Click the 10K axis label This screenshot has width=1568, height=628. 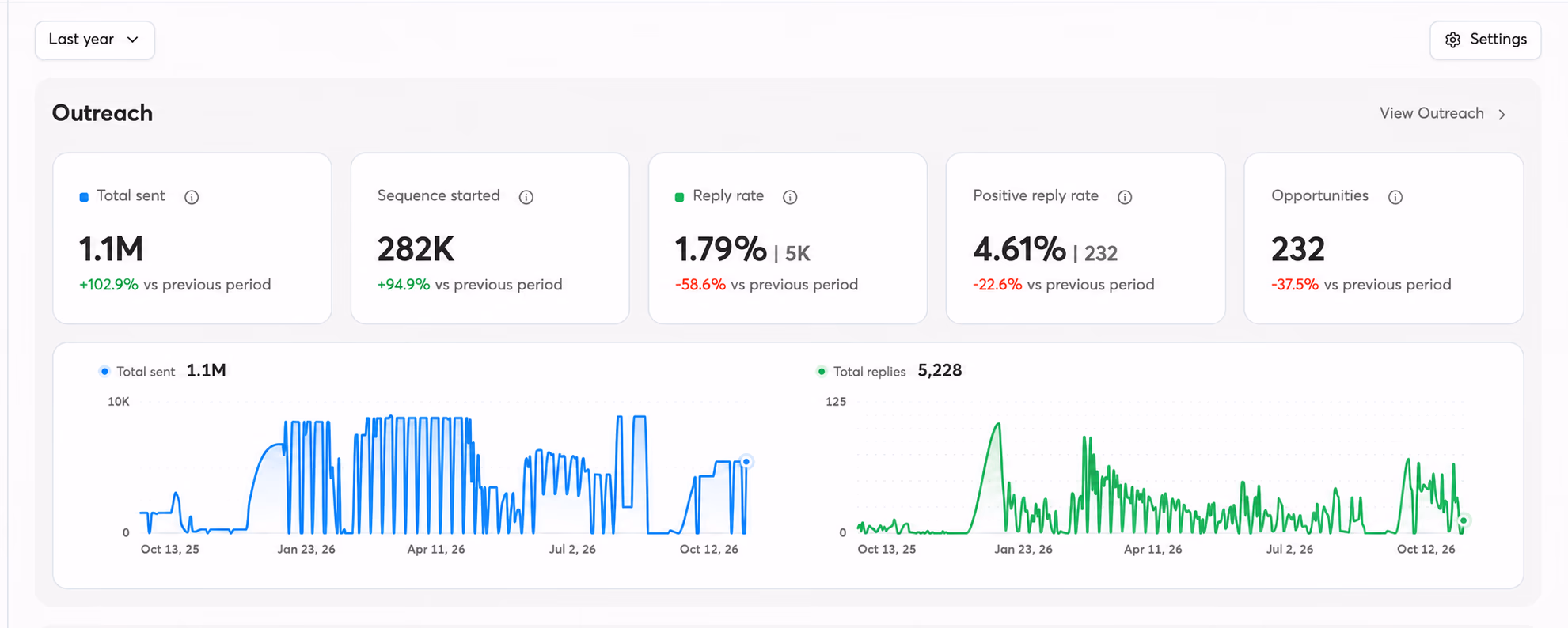click(x=119, y=402)
